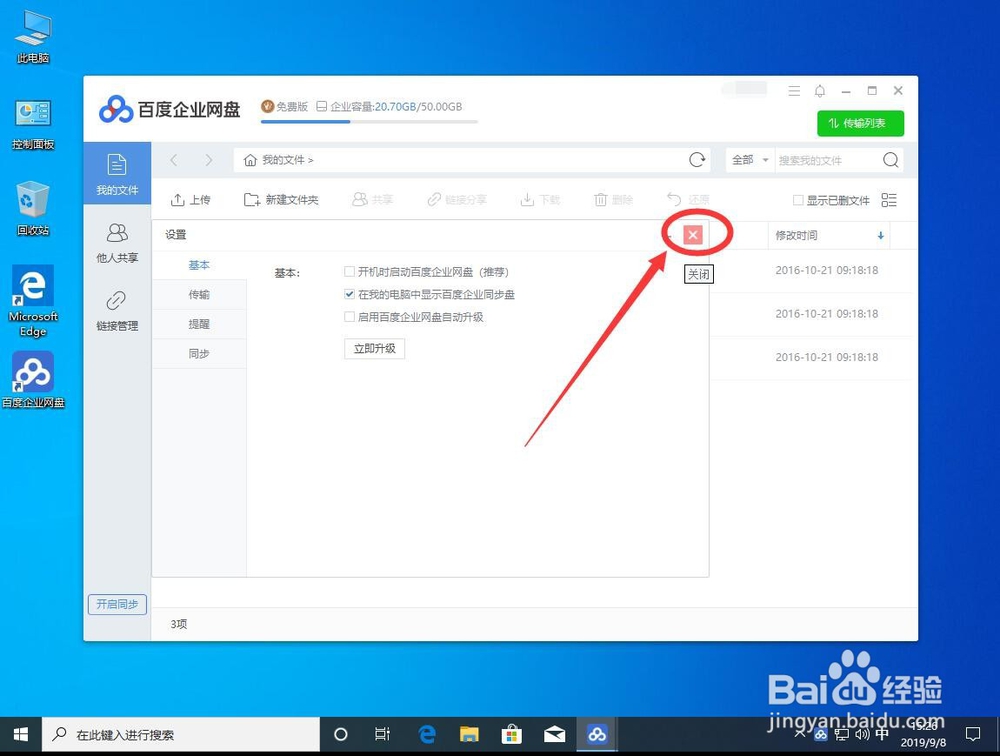Create a folder with 新建文件夹
Viewport: 1000px width, 756px height.
[281, 200]
